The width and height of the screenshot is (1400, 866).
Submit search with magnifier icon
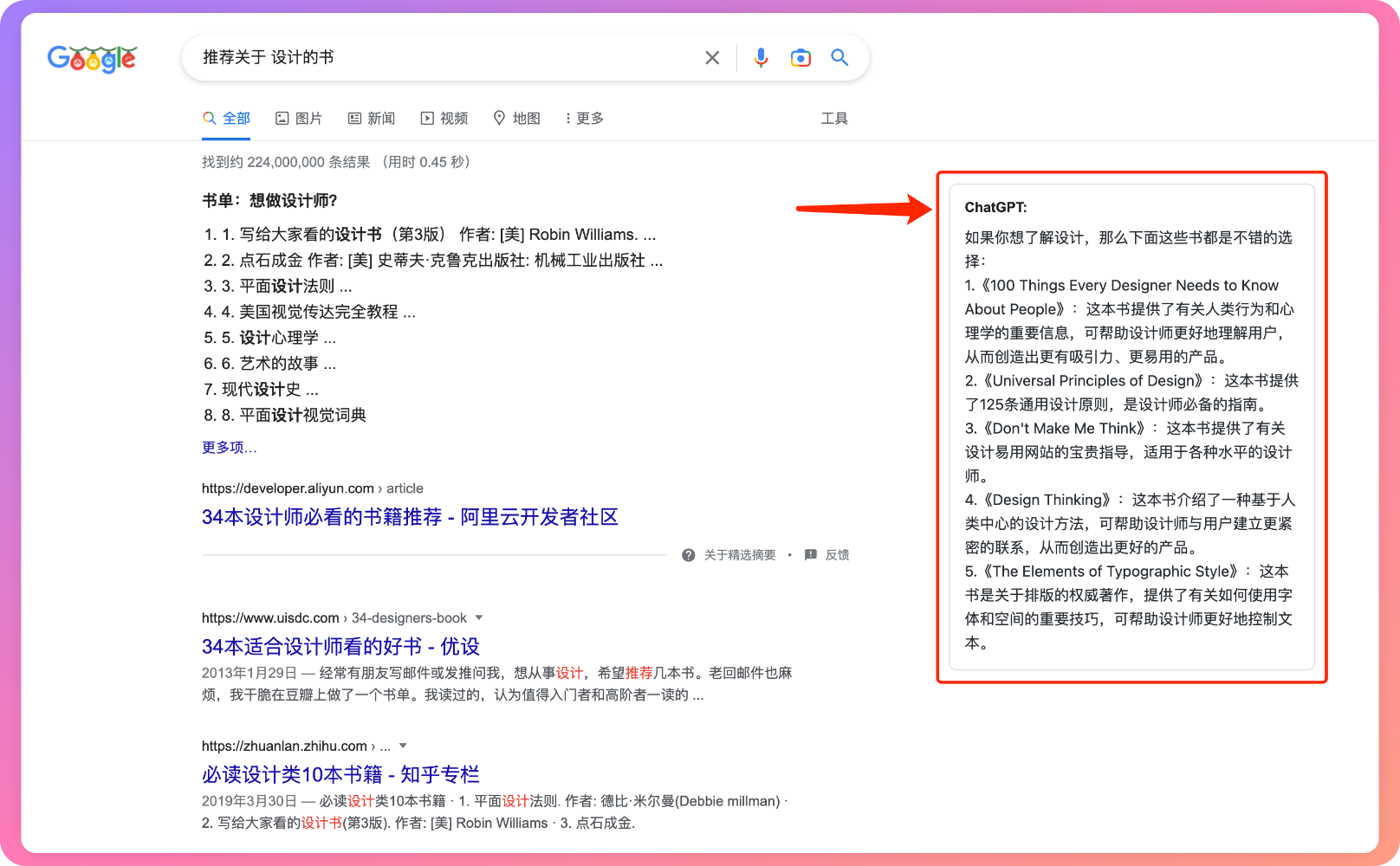point(839,58)
